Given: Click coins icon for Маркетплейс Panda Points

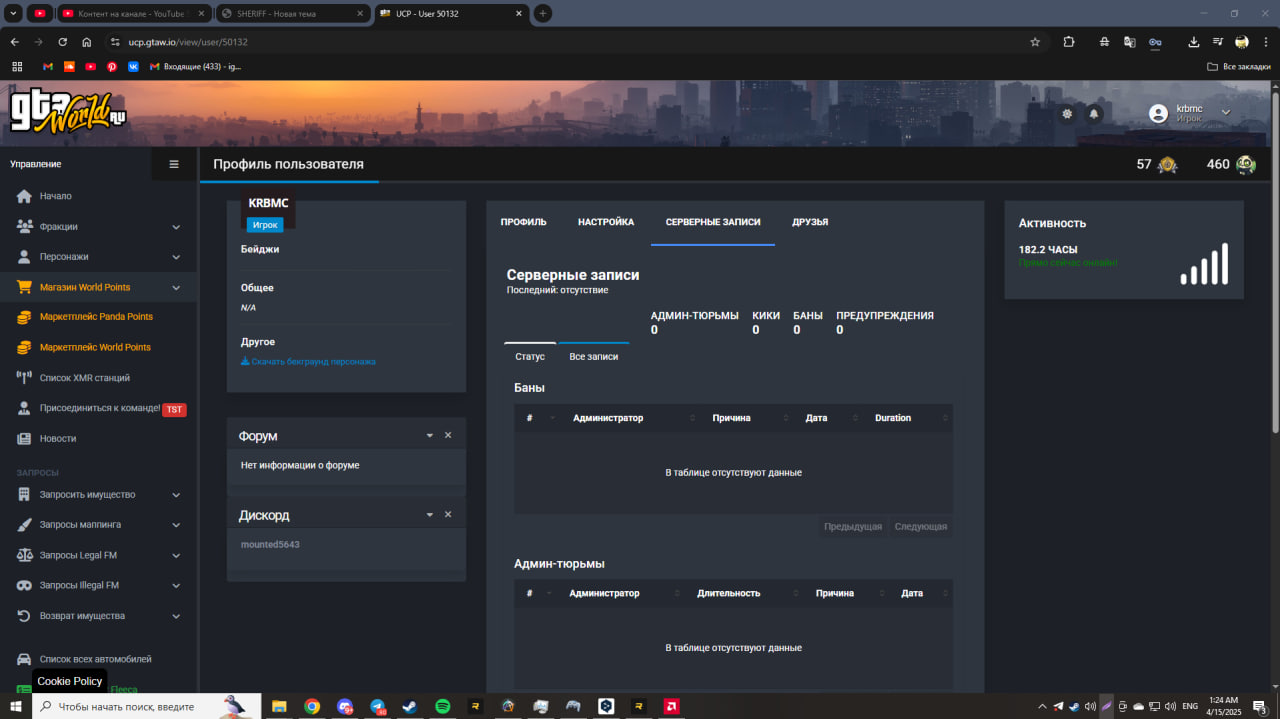Looking at the screenshot, I should 25,317.
